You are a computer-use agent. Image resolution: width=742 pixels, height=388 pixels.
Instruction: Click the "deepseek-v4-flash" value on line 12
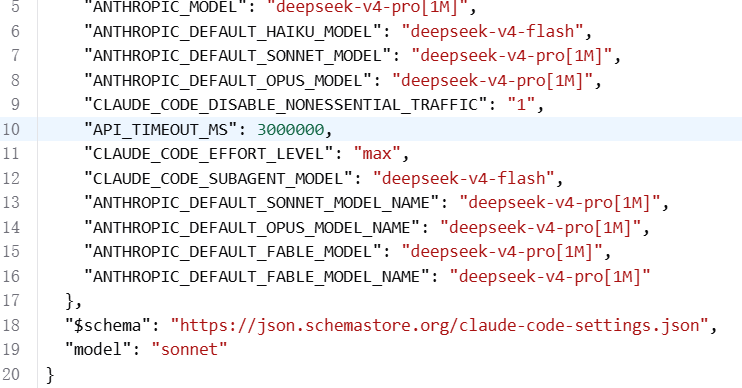point(464,178)
